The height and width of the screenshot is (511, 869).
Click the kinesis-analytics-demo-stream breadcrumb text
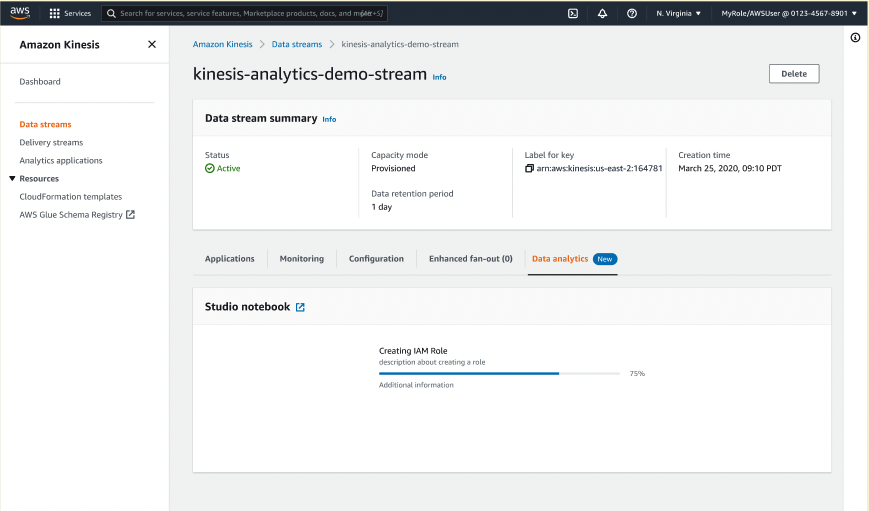[400, 44]
